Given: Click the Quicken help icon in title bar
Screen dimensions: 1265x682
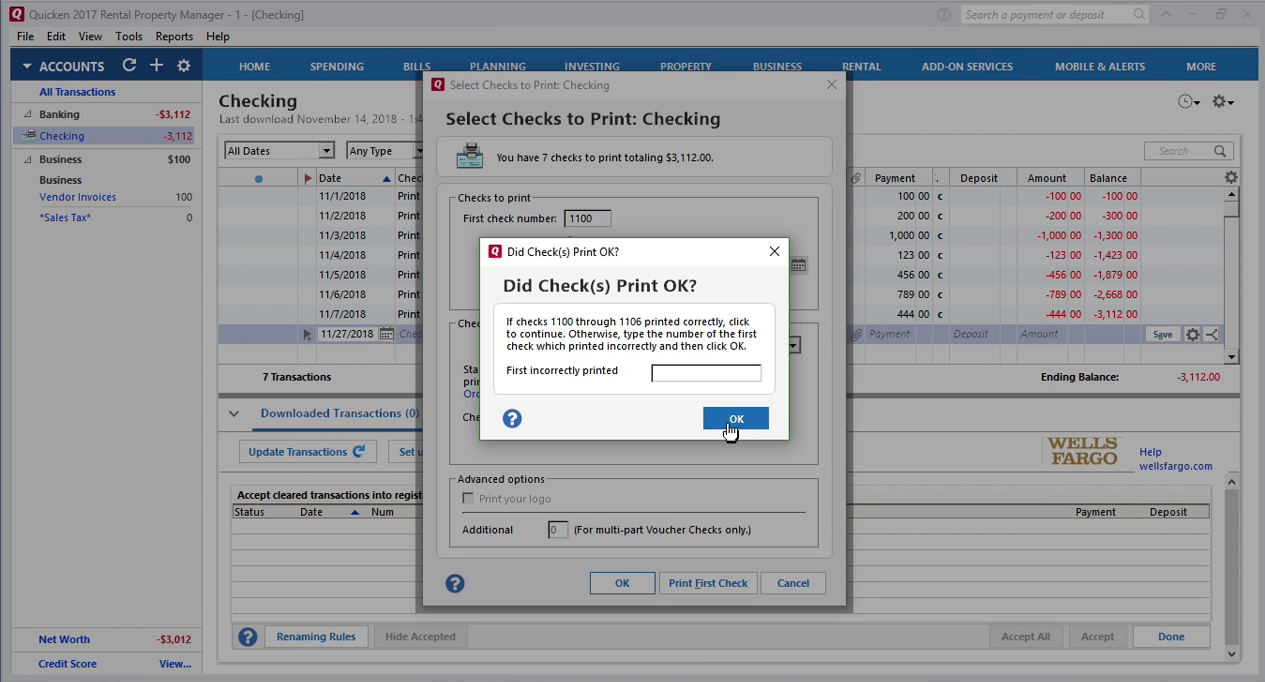Looking at the screenshot, I should tap(944, 14).
